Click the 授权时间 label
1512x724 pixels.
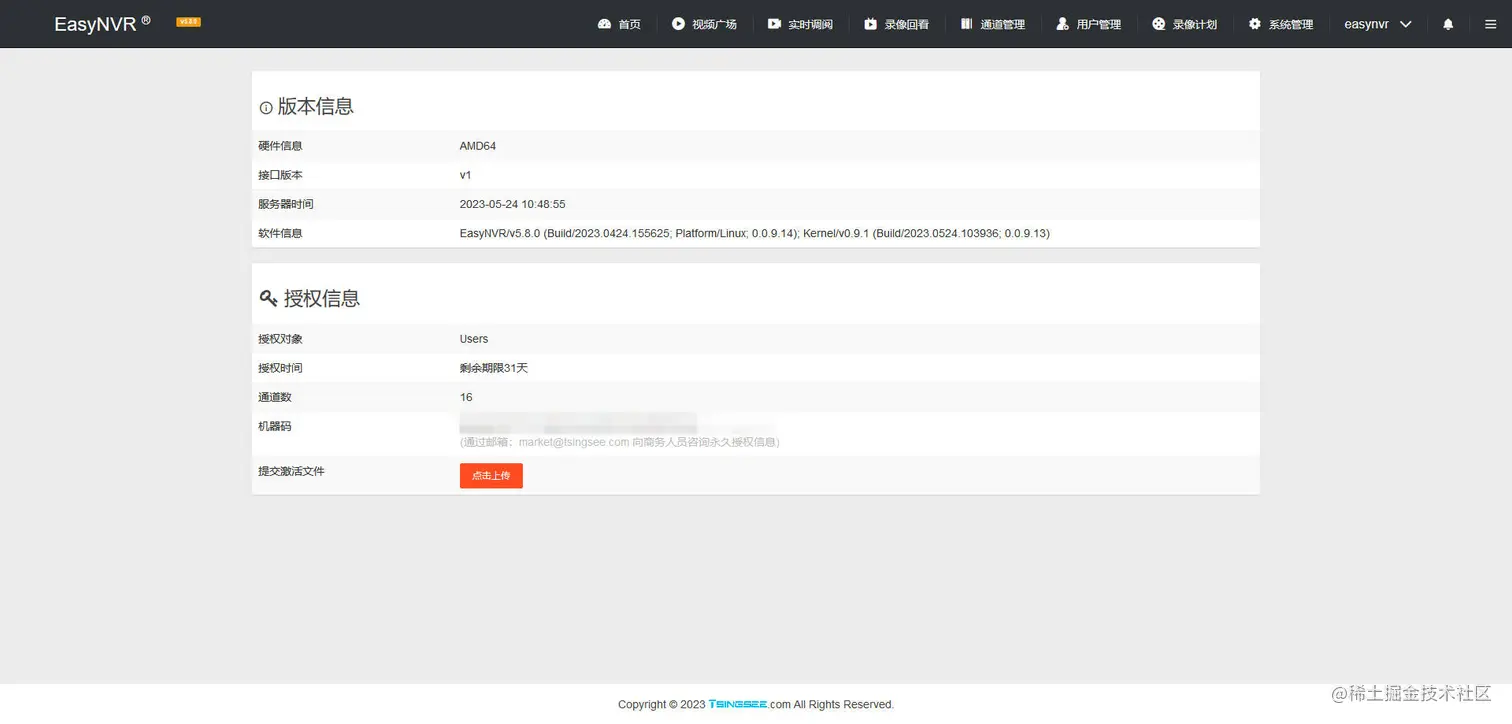(x=280, y=368)
